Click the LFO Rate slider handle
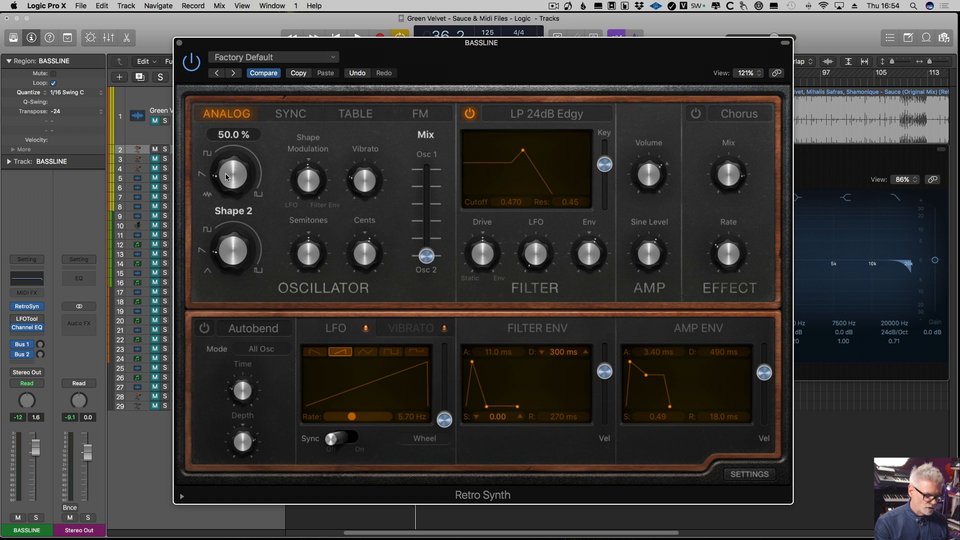Viewport: 960px width, 540px height. tap(351, 416)
